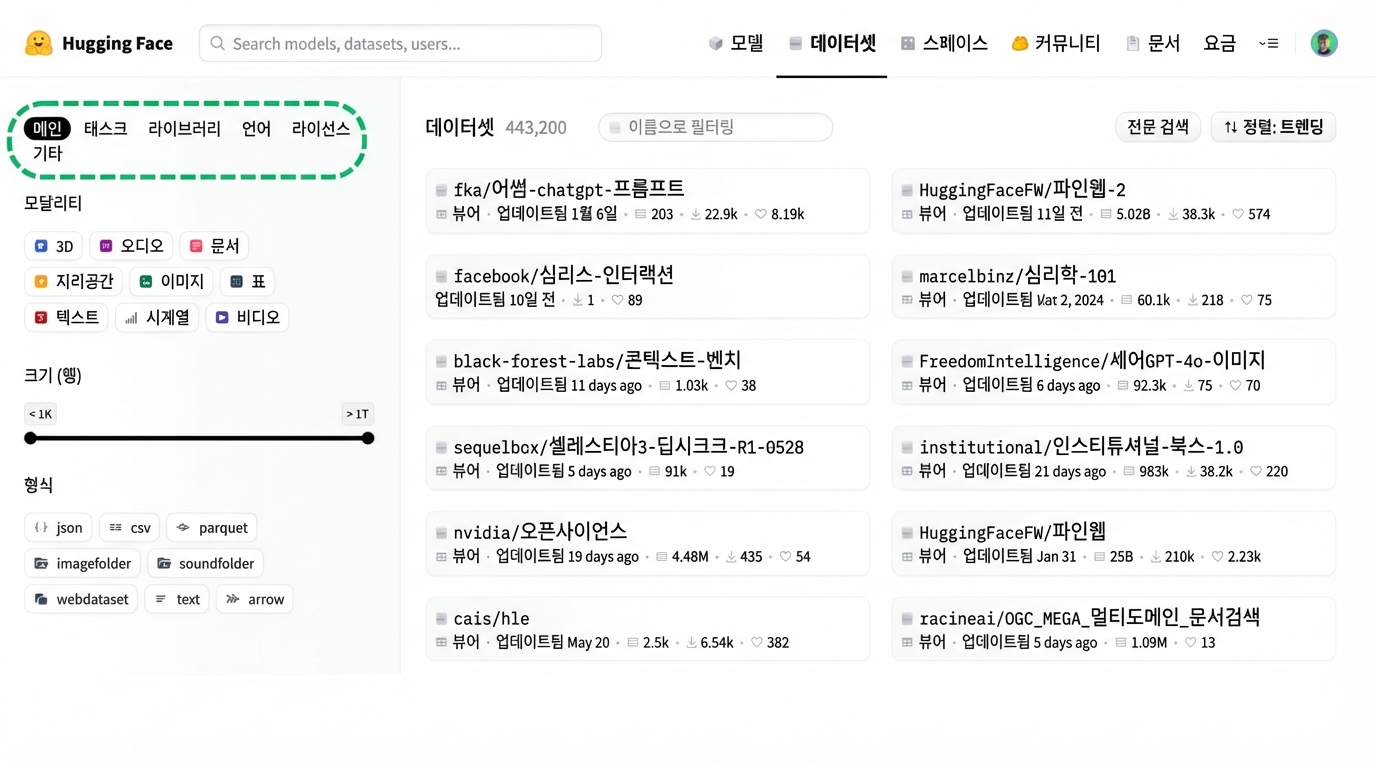Open the black-forest-labs/콘텍스트-벤치 dataset
This screenshot has height=768, width=1376.
(648, 372)
